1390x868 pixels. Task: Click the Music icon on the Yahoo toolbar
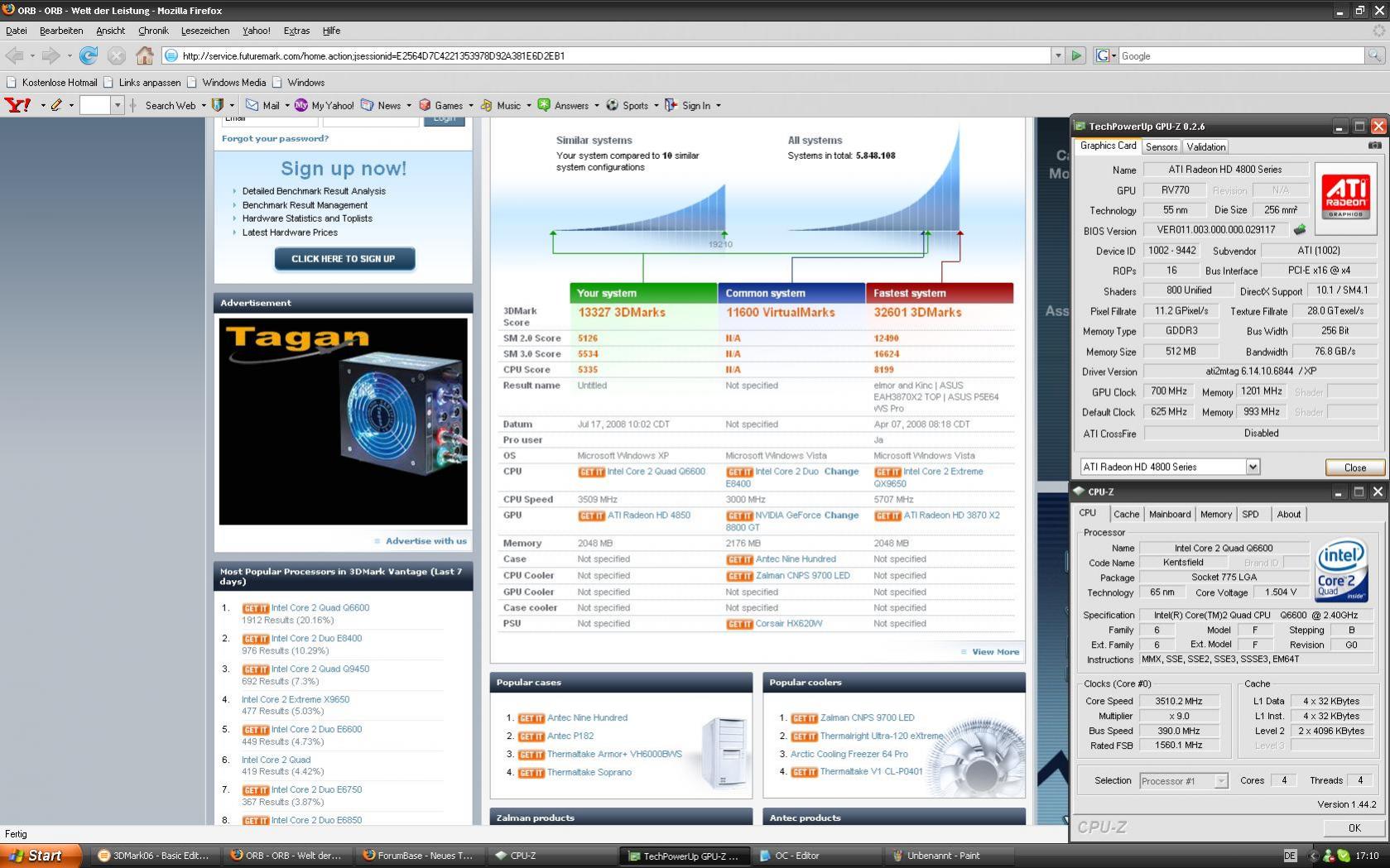tap(486, 105)
